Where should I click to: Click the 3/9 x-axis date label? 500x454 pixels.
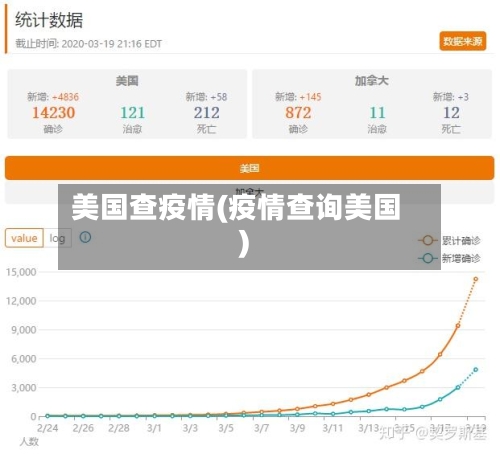297,428
